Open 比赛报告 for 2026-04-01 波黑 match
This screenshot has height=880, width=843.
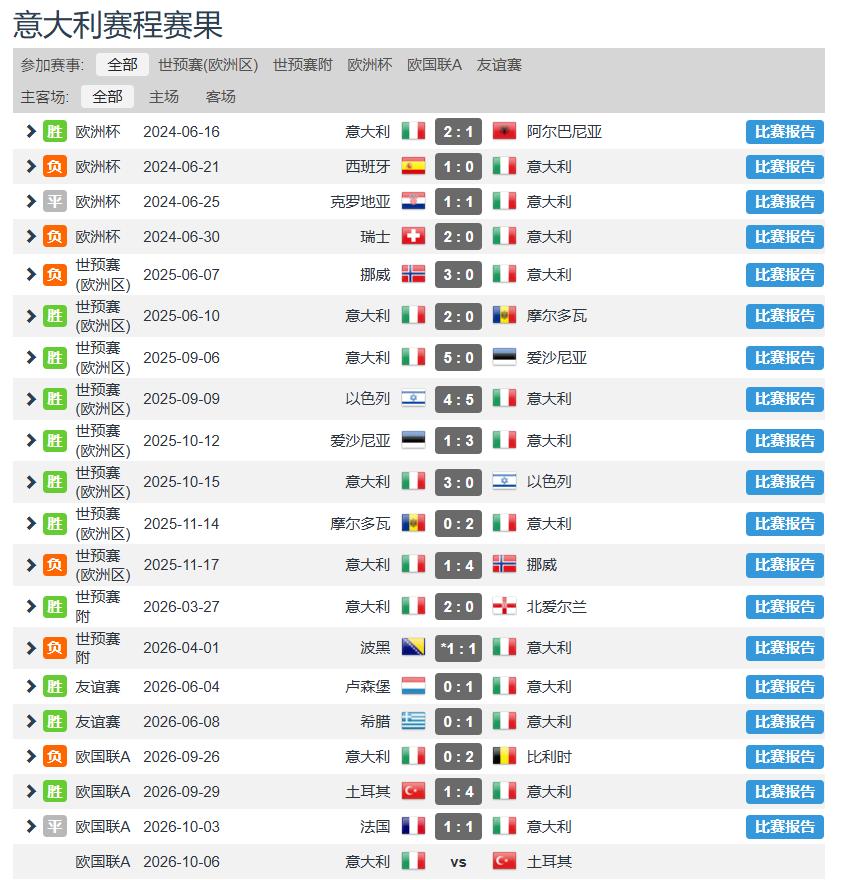(785, 648)
